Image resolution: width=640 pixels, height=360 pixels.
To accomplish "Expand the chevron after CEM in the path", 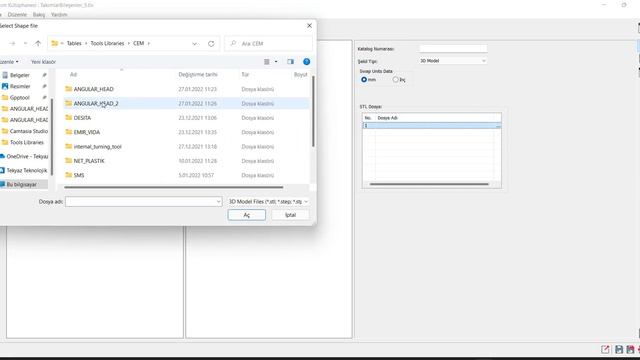I will tap(149, 43).
